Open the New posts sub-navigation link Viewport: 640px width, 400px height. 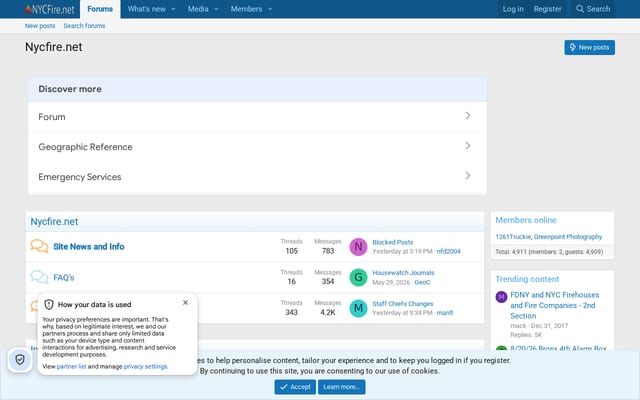click(40, 26)
